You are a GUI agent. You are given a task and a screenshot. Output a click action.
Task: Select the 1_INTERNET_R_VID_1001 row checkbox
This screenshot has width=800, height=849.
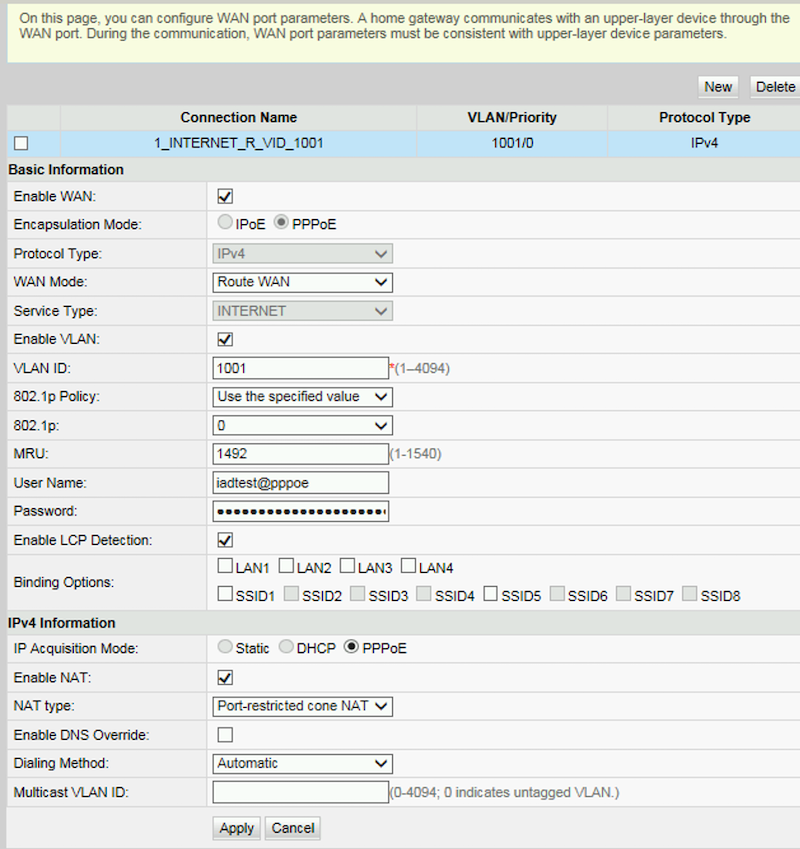[x=21, y=143]
